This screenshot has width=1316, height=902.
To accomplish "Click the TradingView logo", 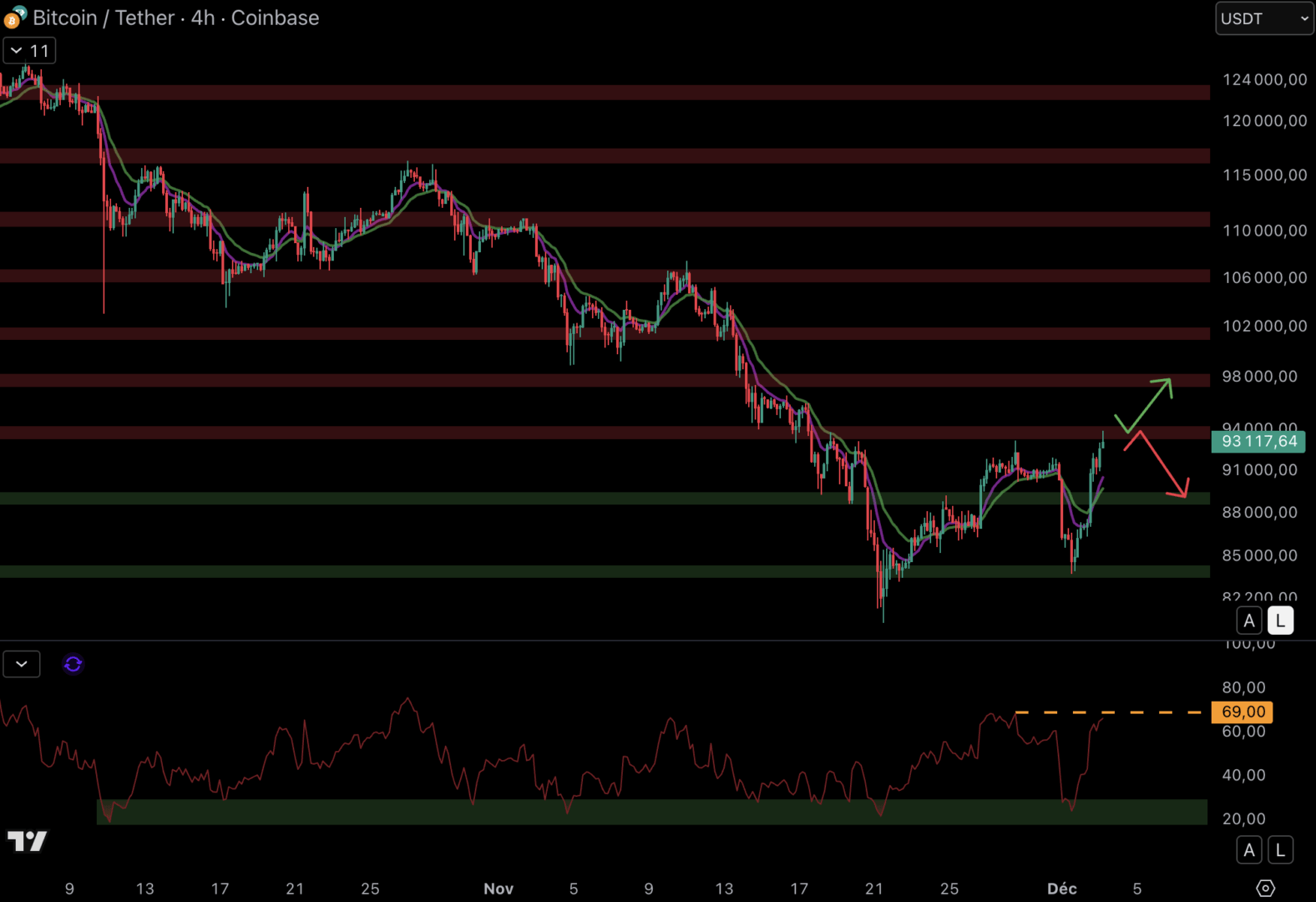I will click(x=27, y=841).
